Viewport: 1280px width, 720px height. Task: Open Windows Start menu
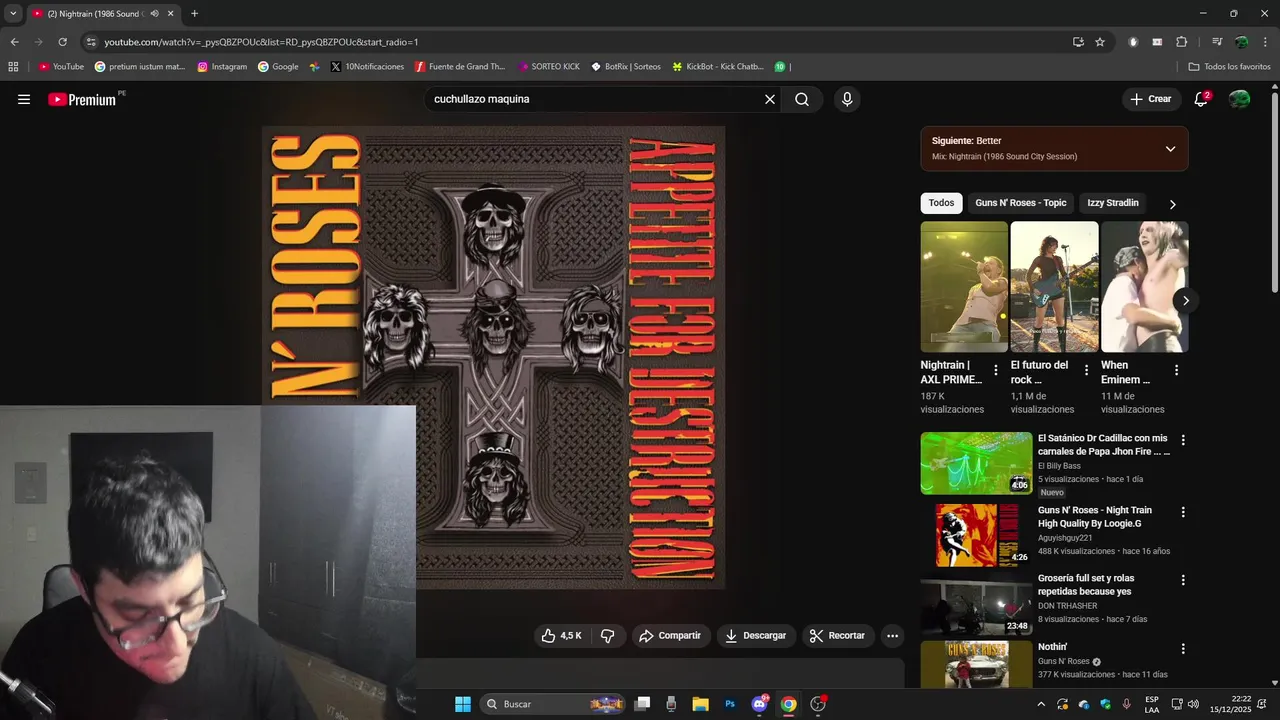[462, 704]
